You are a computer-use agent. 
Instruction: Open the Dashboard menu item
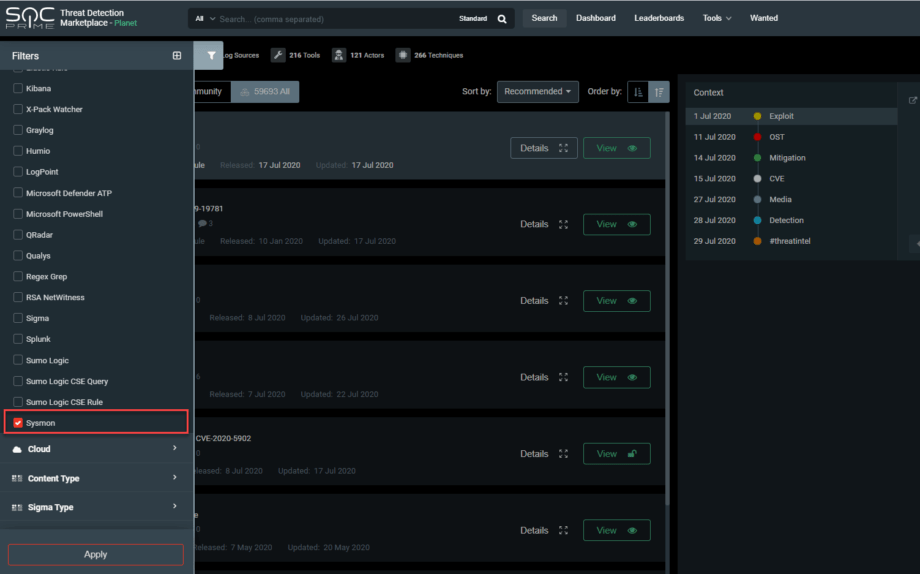click(596, 18)
